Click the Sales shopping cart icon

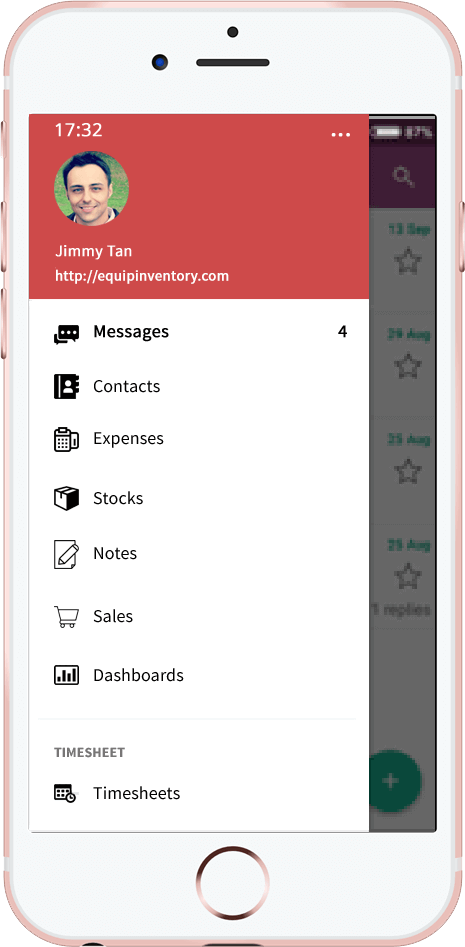click(66, 617)
